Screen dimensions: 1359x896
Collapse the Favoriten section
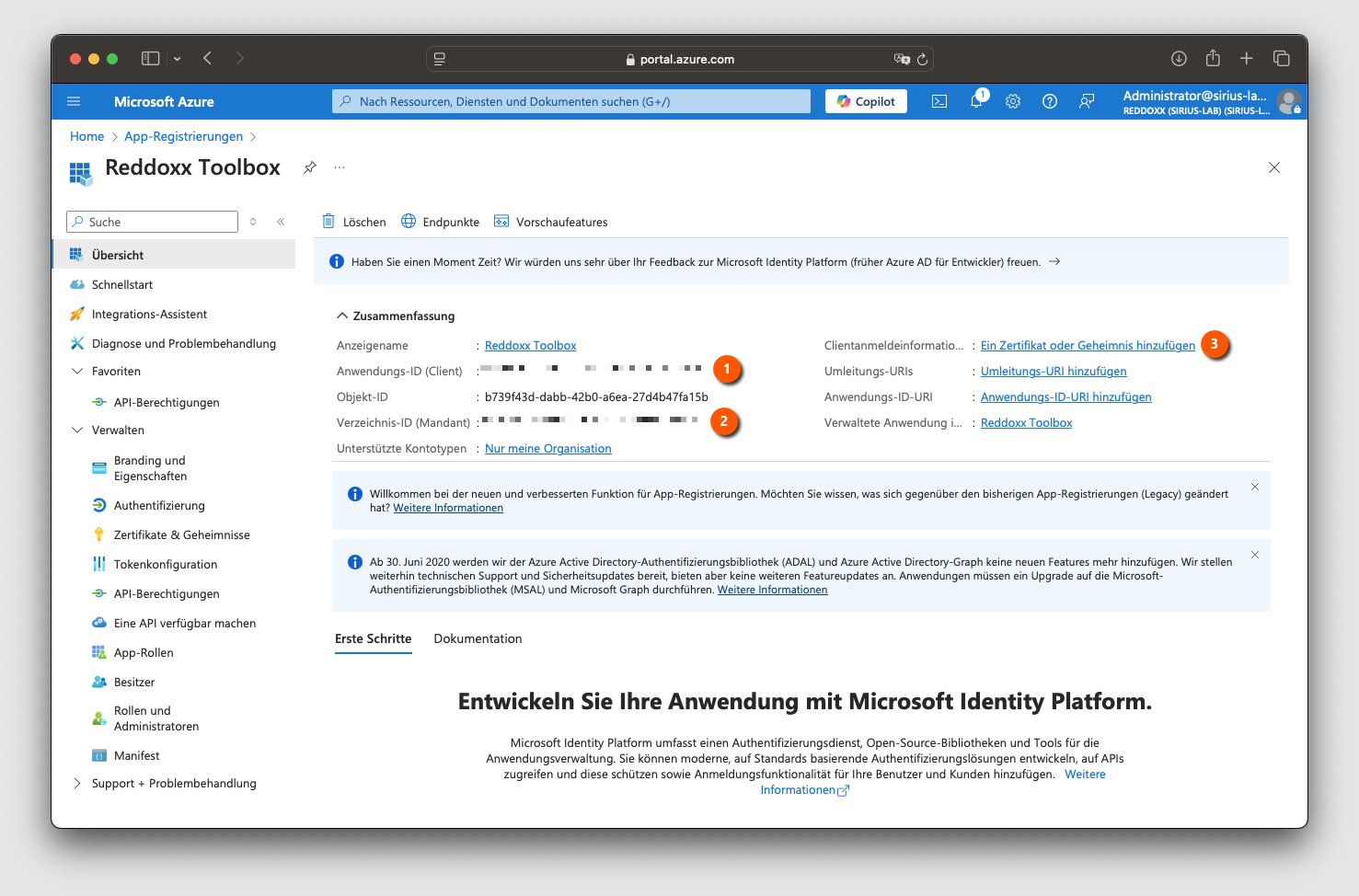click(x=77, y=371)
